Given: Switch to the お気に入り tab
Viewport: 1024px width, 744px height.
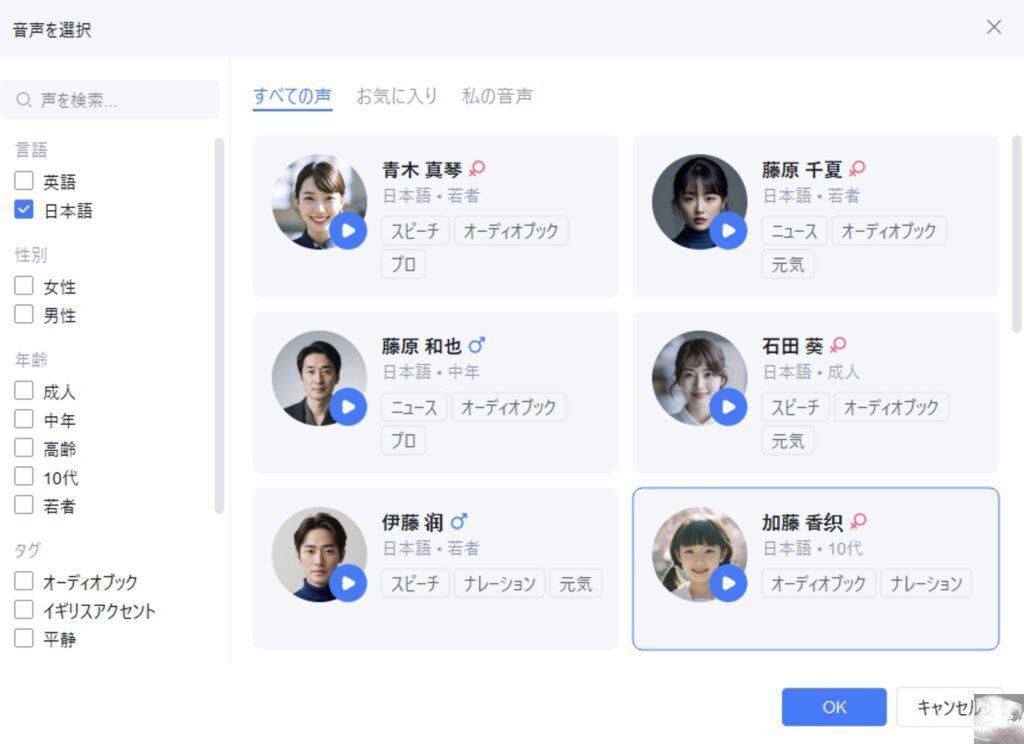Looking at the screenshot, I should pos(397,96).
